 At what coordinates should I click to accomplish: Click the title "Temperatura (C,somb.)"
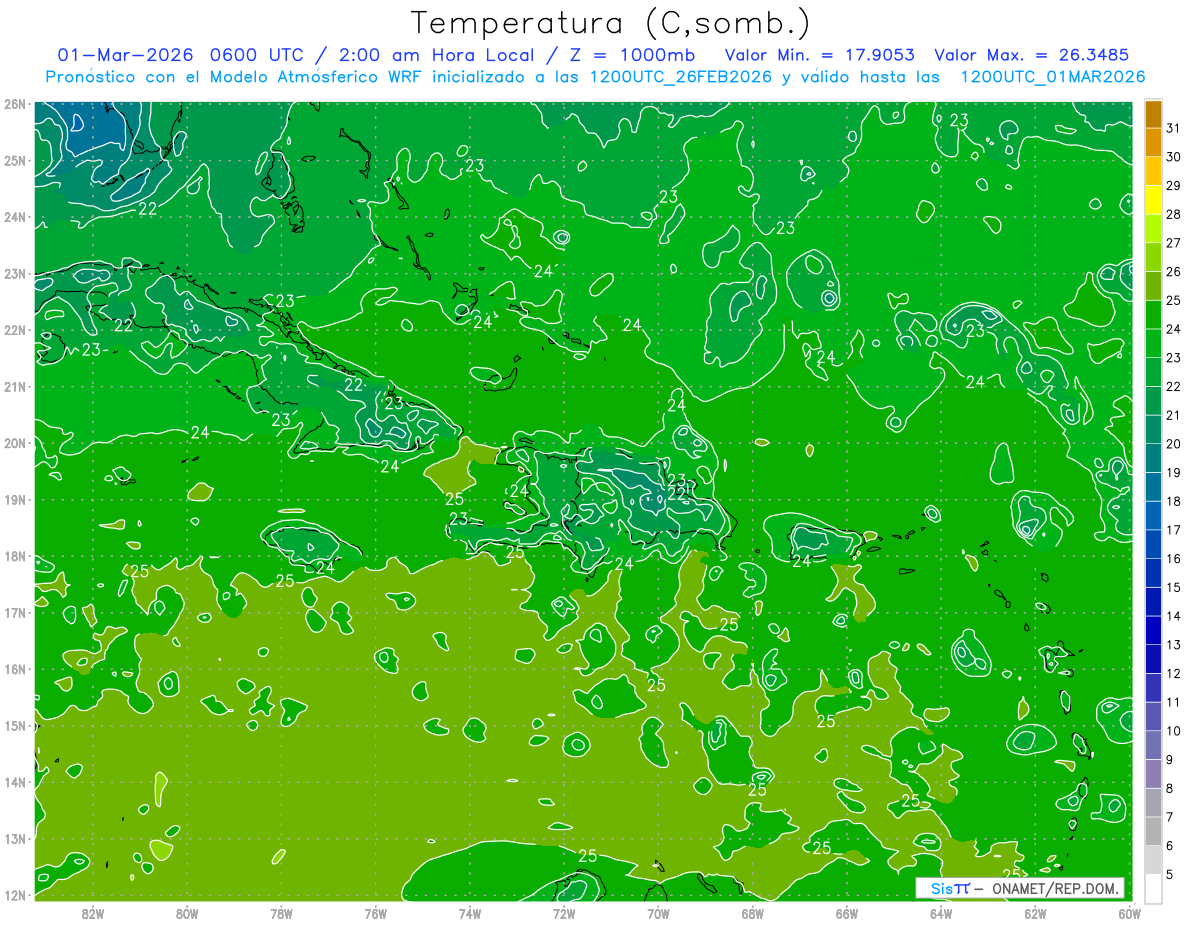[611, 23]
